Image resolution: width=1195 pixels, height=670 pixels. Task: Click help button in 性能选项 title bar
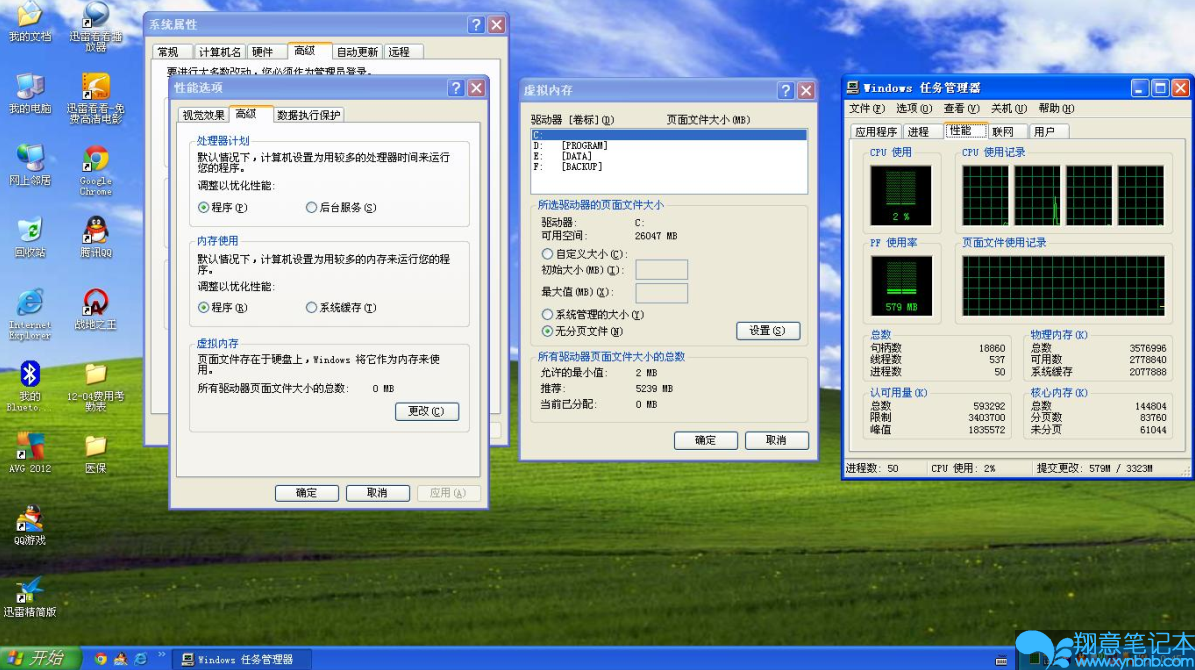[456, 88]
